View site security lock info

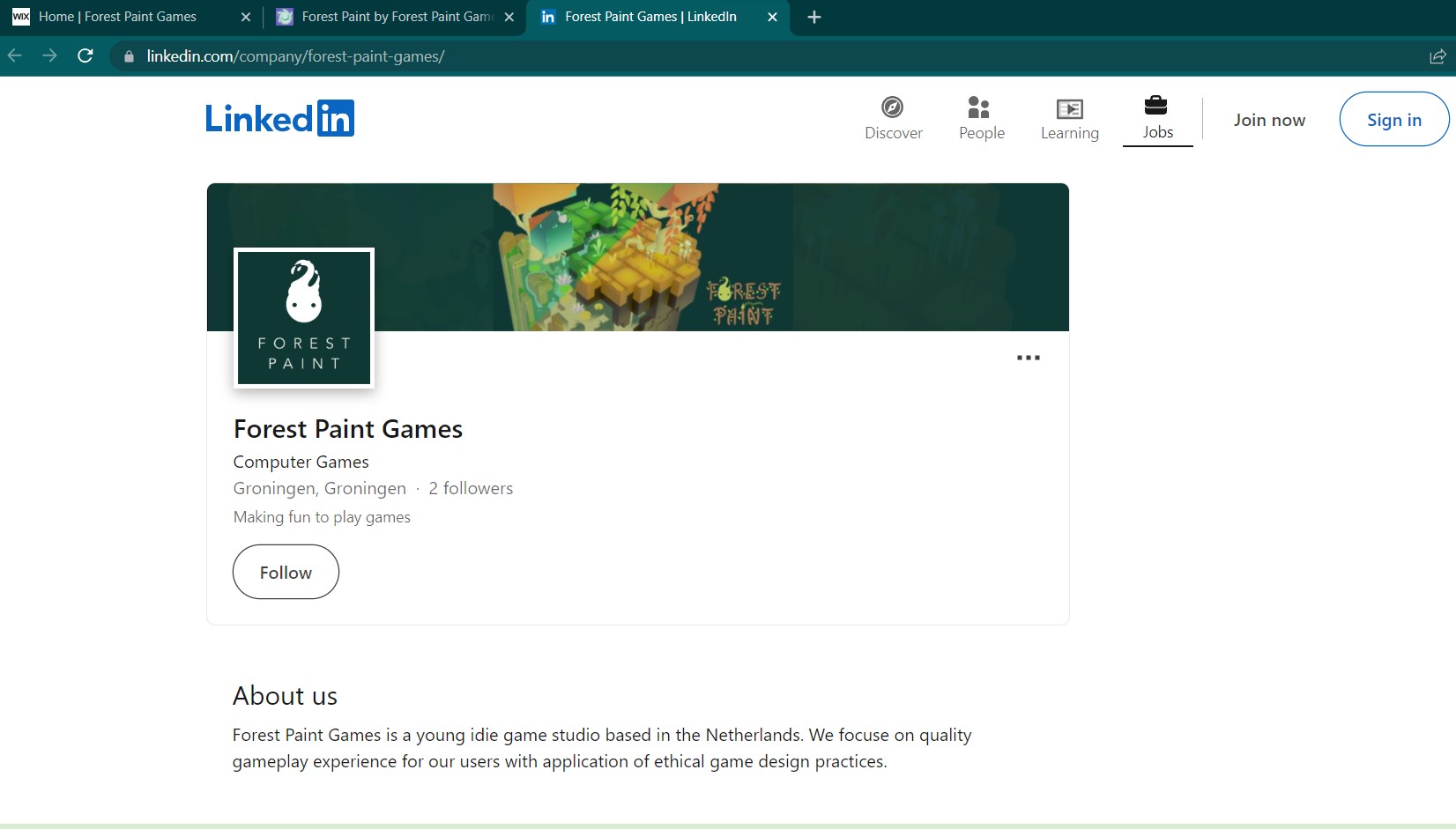[x=130, y=56]
